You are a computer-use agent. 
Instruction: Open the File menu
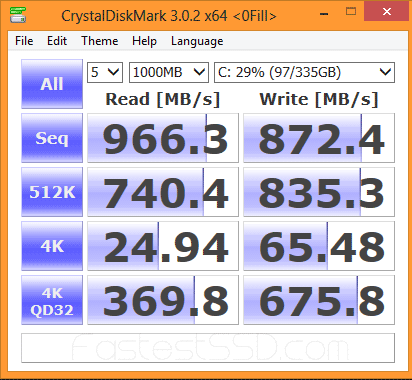24,41
